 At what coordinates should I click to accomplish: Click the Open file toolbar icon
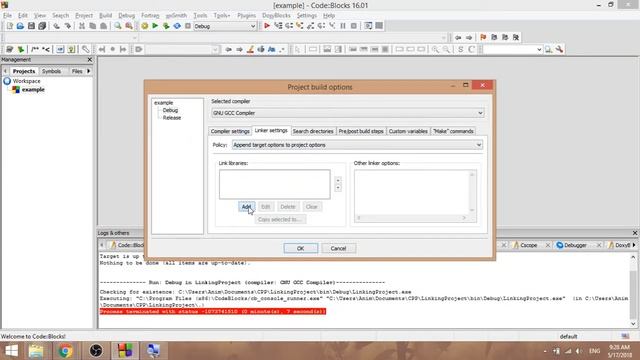coord(20,26)
